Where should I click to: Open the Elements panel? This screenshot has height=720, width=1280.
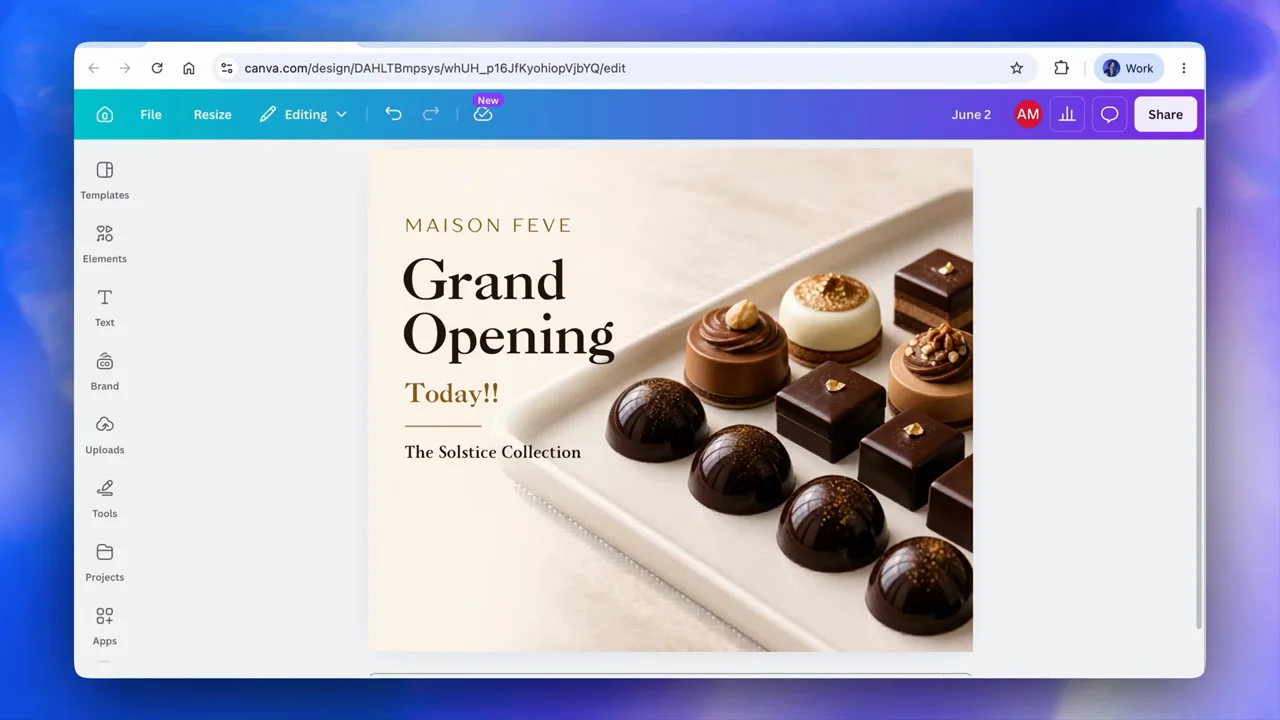point(105,244)
